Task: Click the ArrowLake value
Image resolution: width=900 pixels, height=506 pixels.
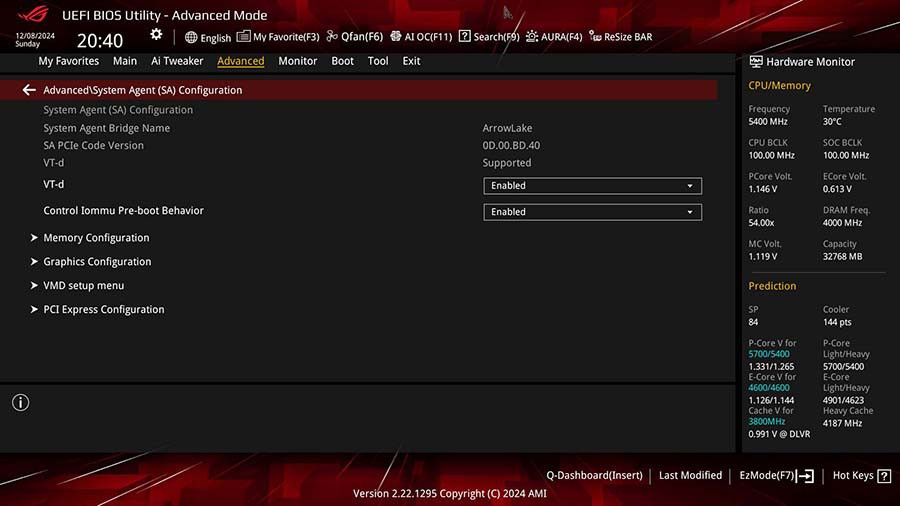Action: coord(507,128)
